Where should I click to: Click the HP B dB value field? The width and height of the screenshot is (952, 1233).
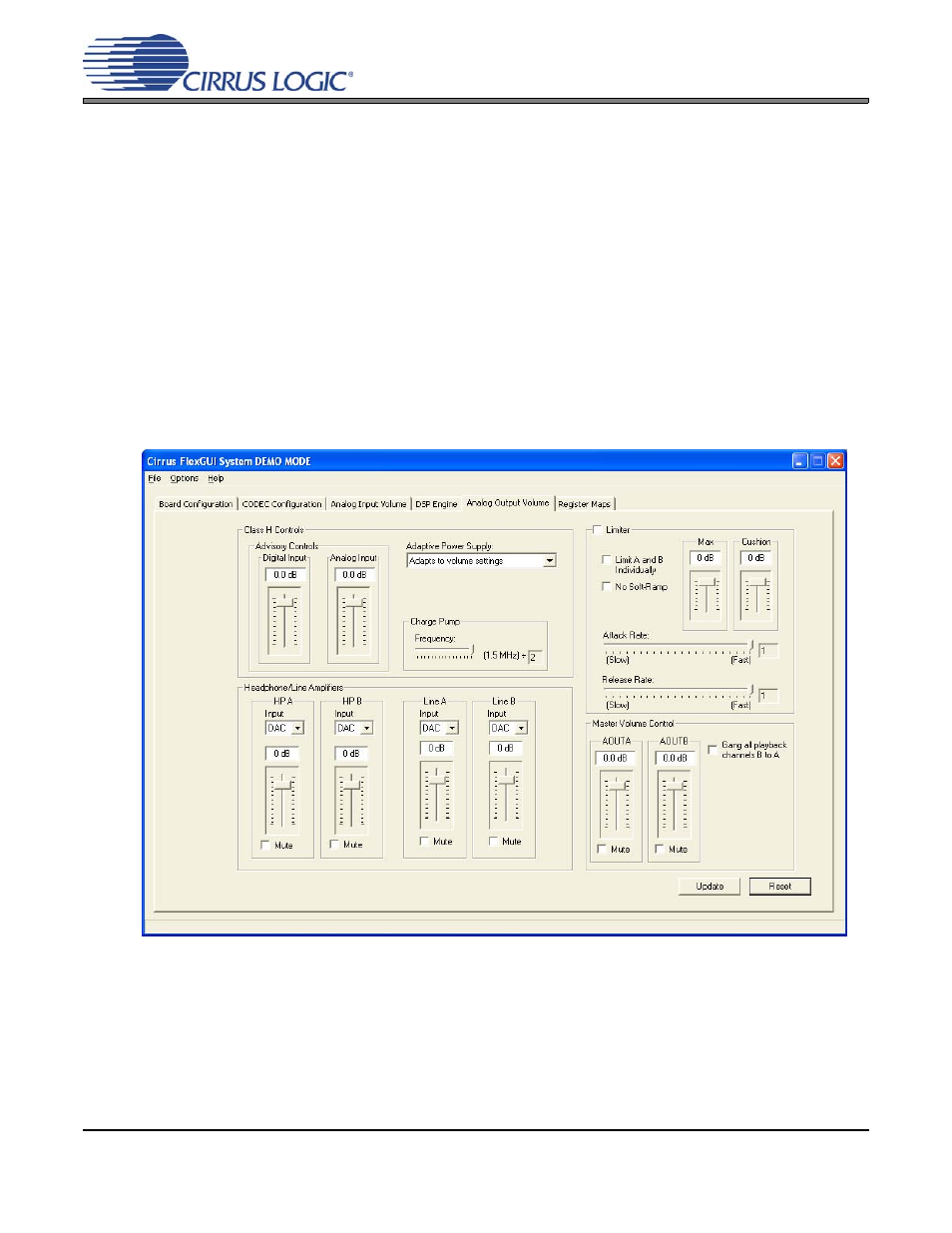351,754
